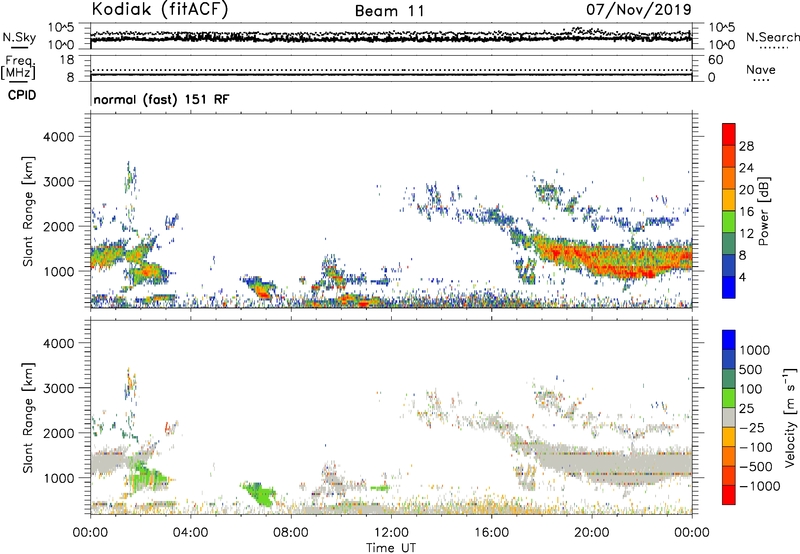This screenshot has width=800, height=554.
Task: Click the date '07/Nov/2019'
Action: click(639, 10)
